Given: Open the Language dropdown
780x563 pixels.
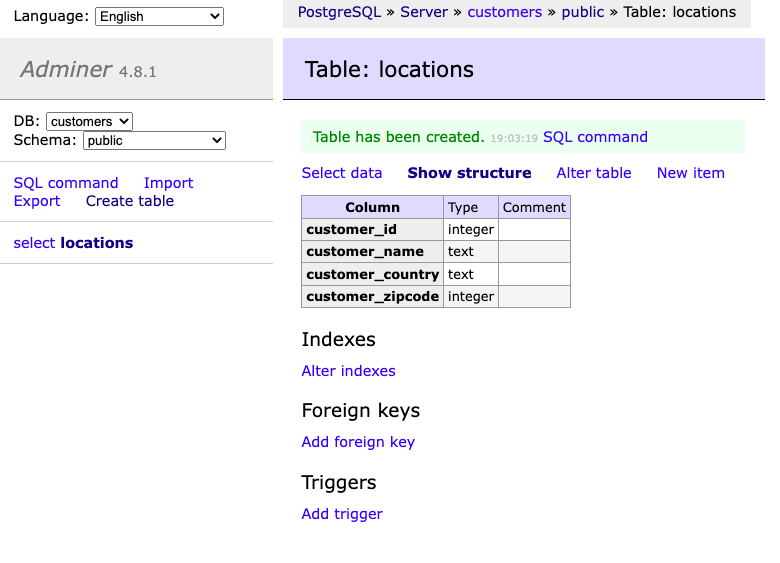Looking at the screenshot, I should (x=159, y=16).
